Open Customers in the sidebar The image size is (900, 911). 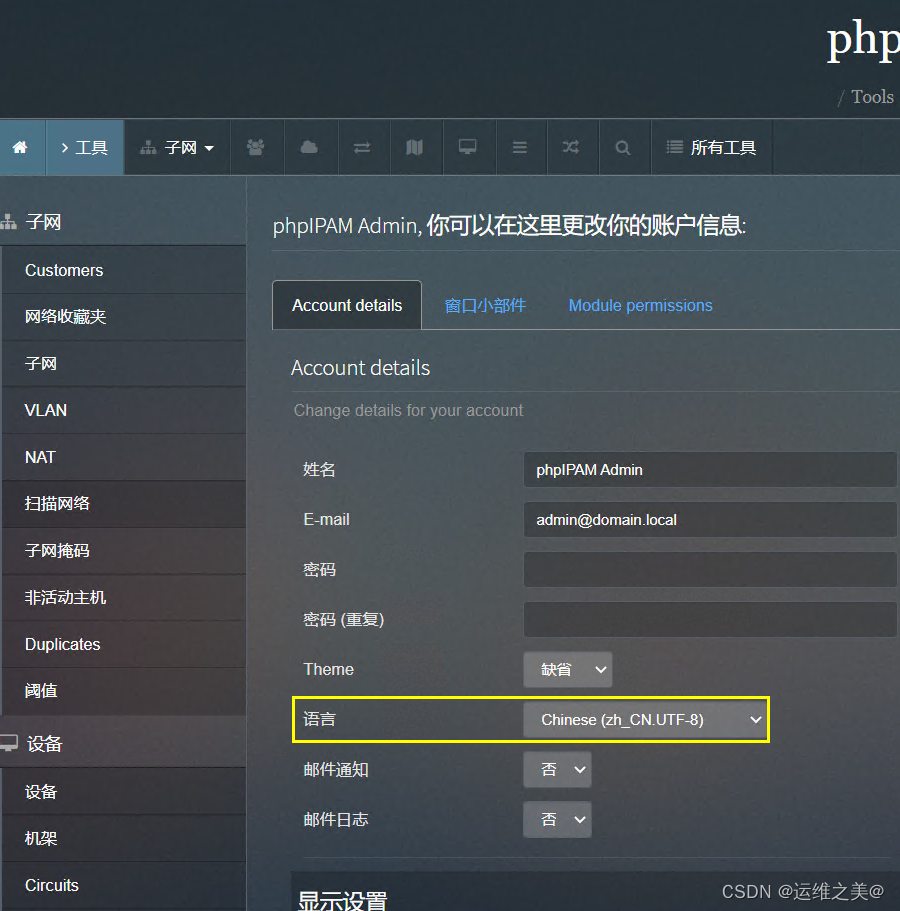point(124,270)
